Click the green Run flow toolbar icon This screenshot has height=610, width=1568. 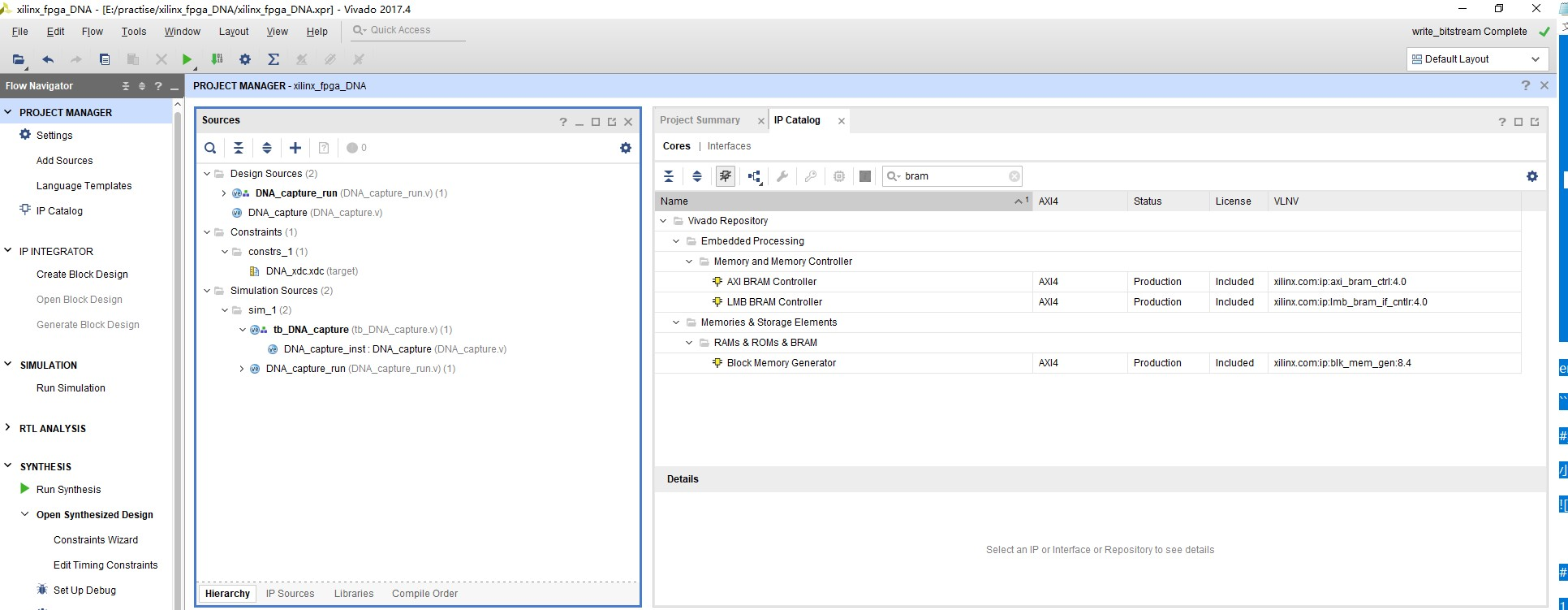[x=187, y=59]
